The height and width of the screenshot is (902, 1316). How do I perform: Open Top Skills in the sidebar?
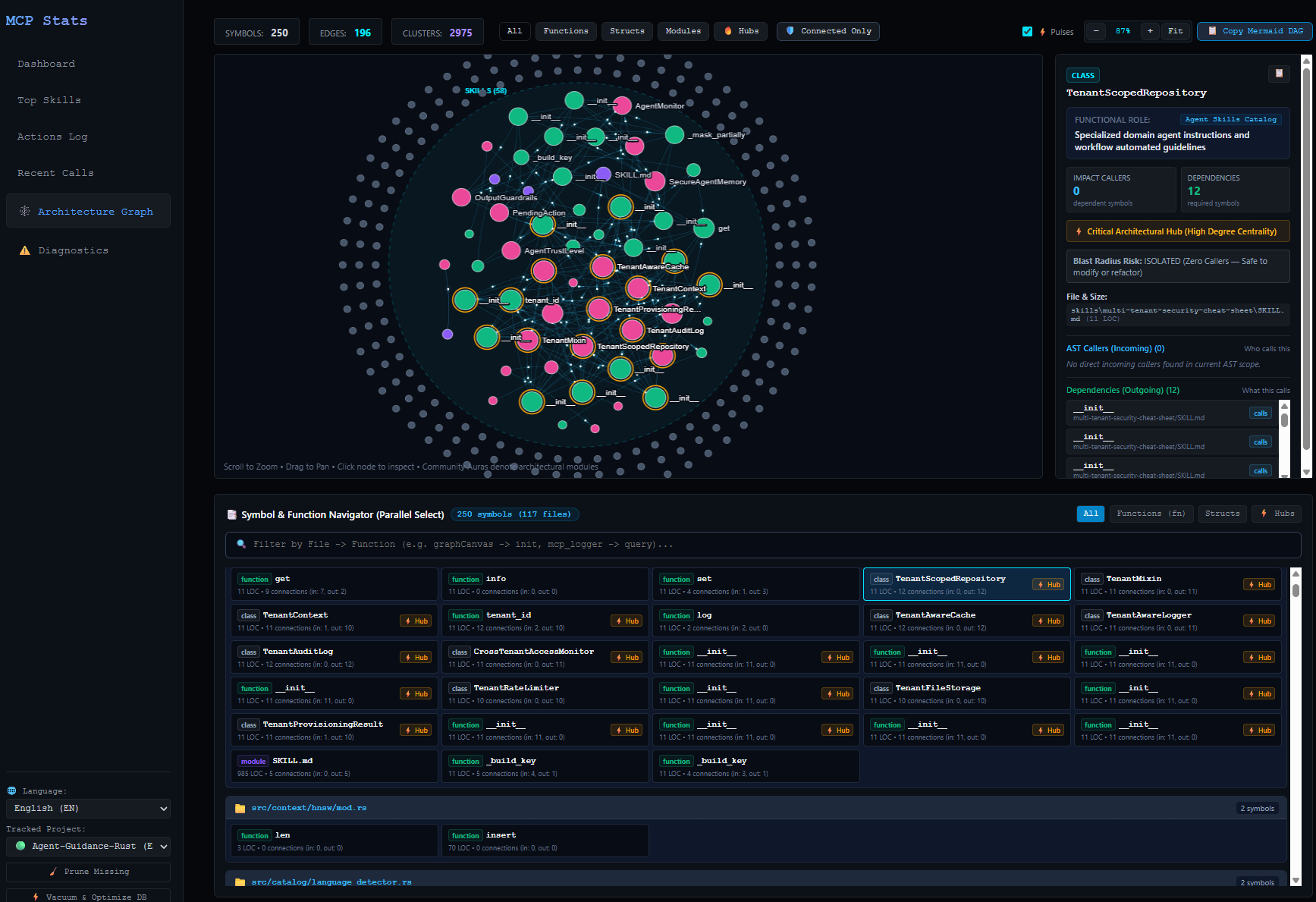point(49,100)
